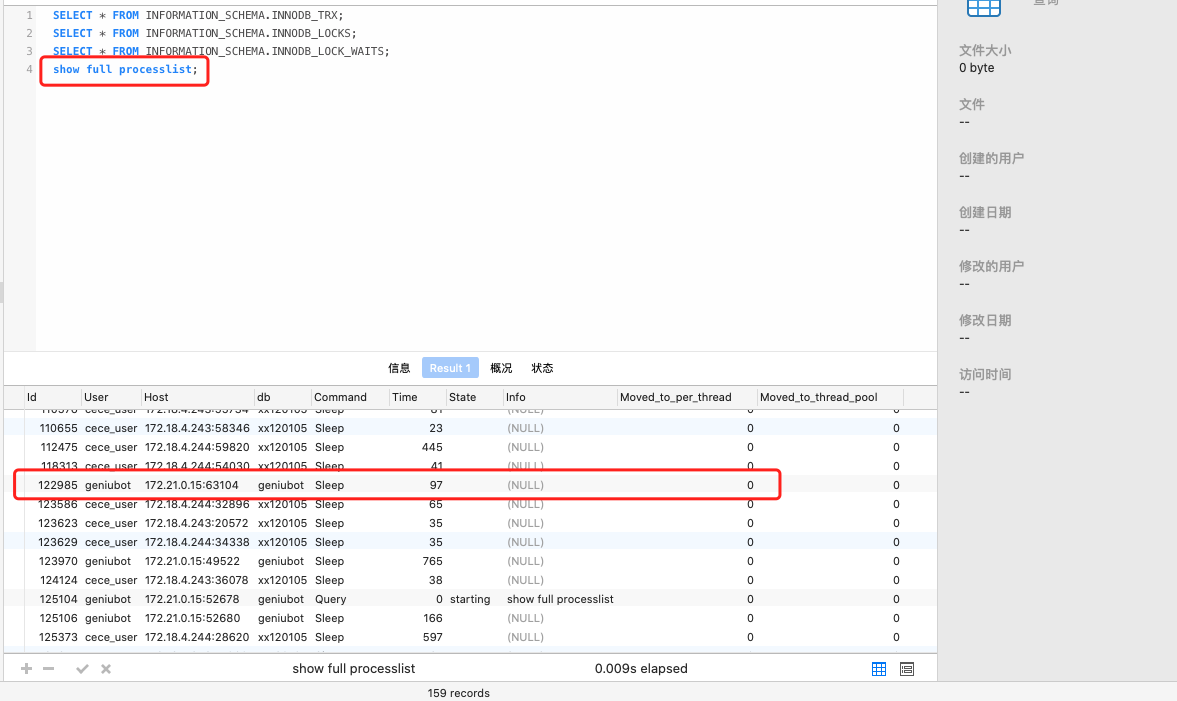Apply changes with checkmark icon

(x=83, y=669)
